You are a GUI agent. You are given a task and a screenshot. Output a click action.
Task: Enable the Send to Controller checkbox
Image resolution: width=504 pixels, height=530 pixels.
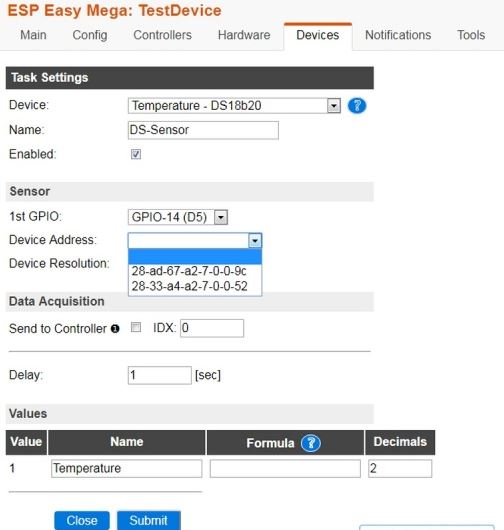coord(136,327)
